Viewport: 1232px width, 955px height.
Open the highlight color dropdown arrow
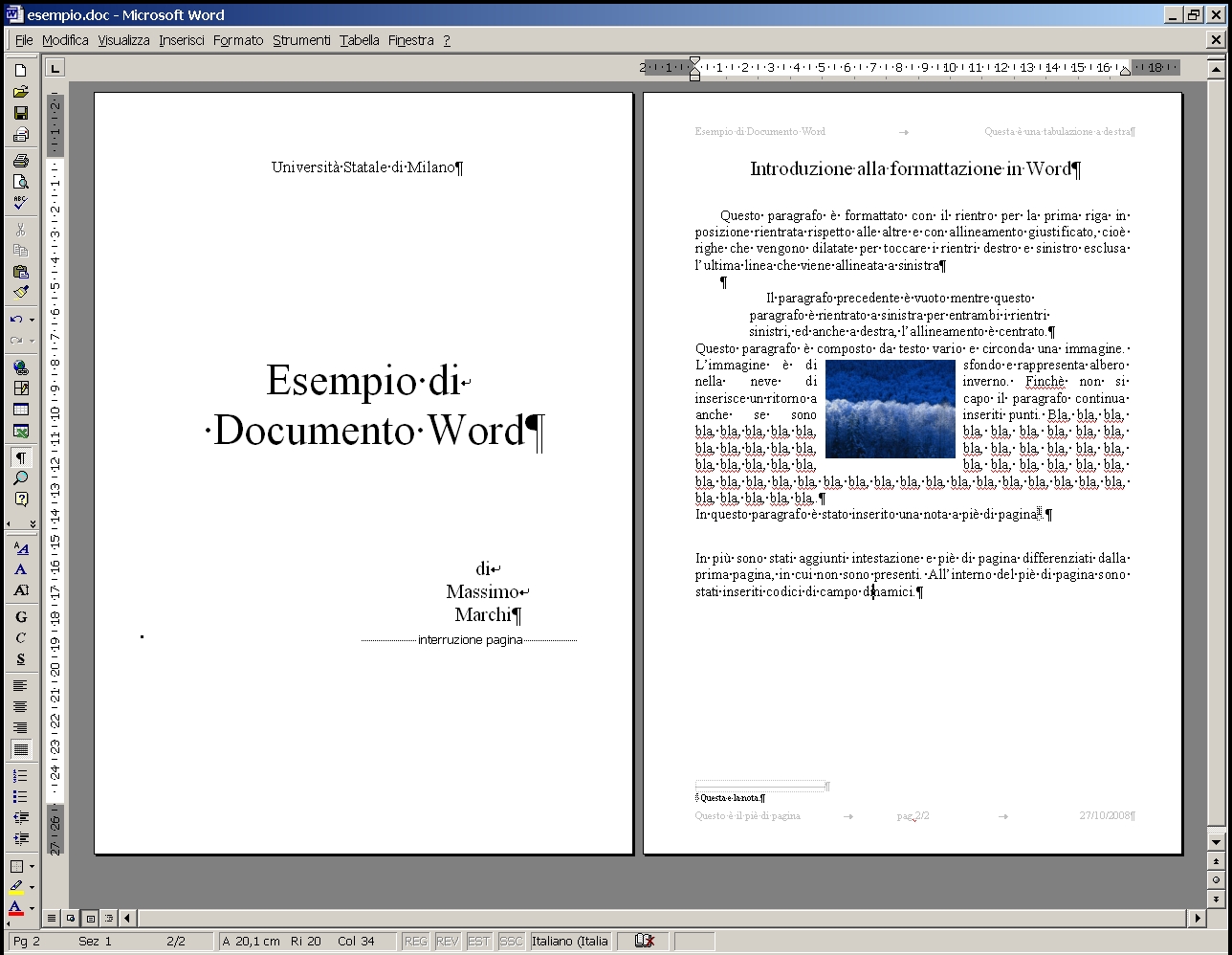pyautogui.click(x=32, y=887)
